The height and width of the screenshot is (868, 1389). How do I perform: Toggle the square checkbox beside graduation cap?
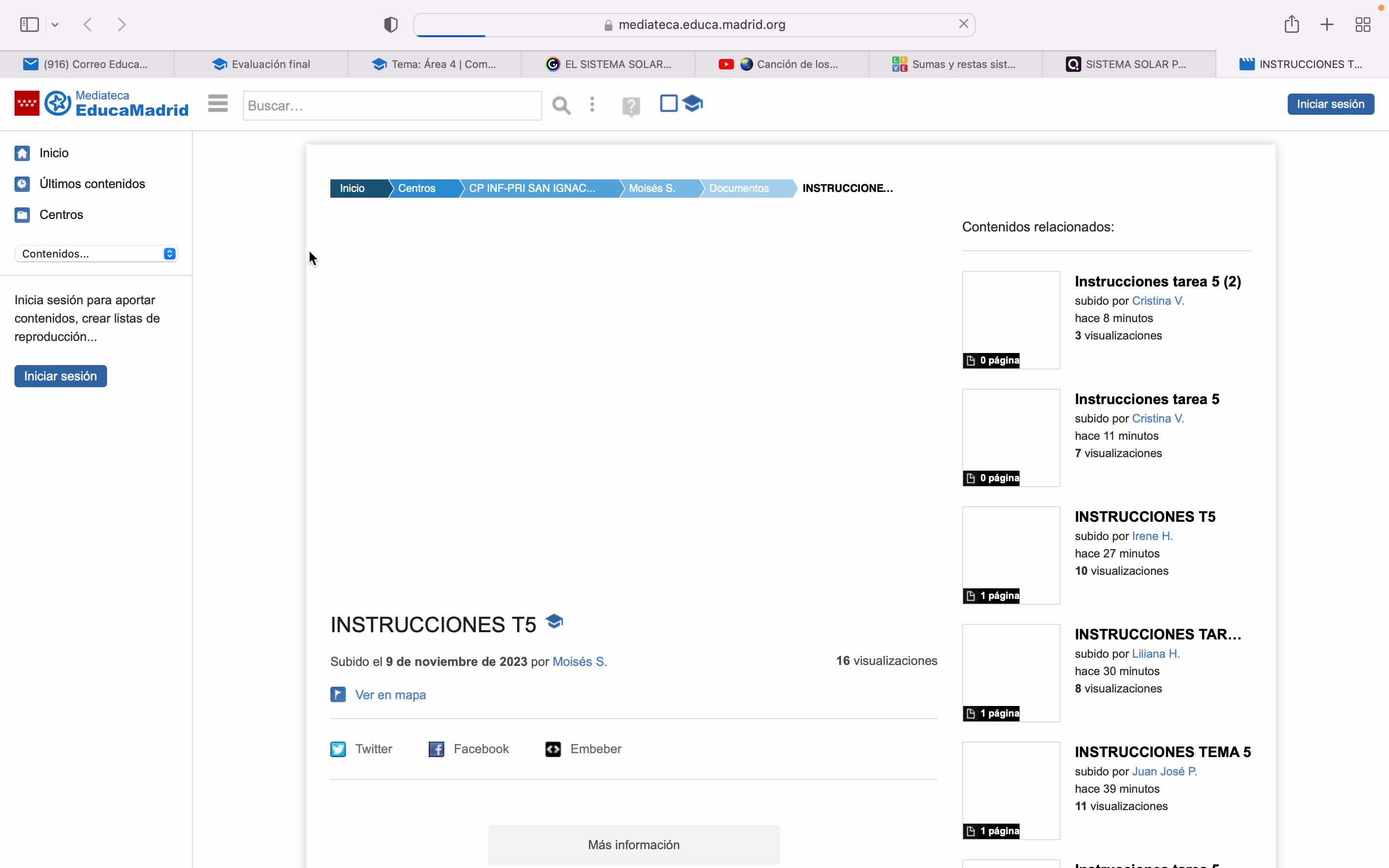tap(668, 103)
